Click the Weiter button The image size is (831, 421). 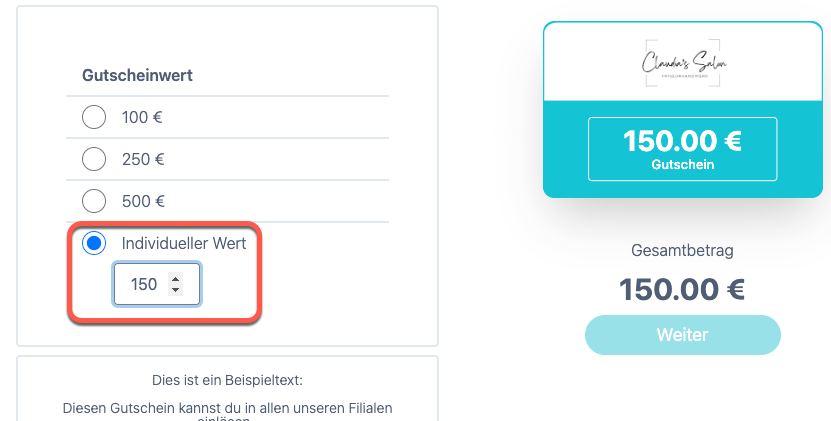(683, 335)
